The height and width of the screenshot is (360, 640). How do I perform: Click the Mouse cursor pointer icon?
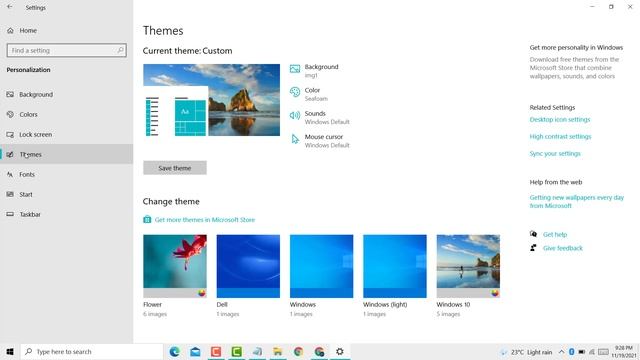[x=295, y=139]
